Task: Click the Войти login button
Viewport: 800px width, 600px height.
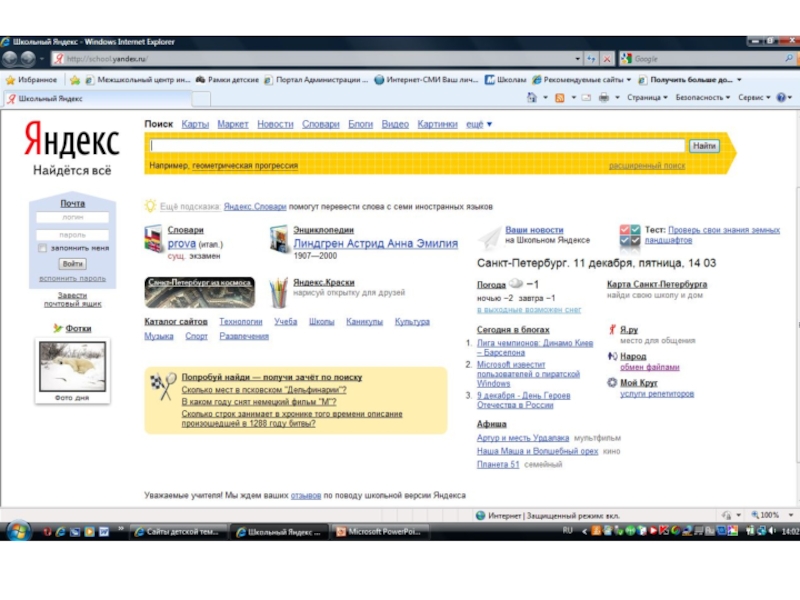Action: (x=72, y=264)
